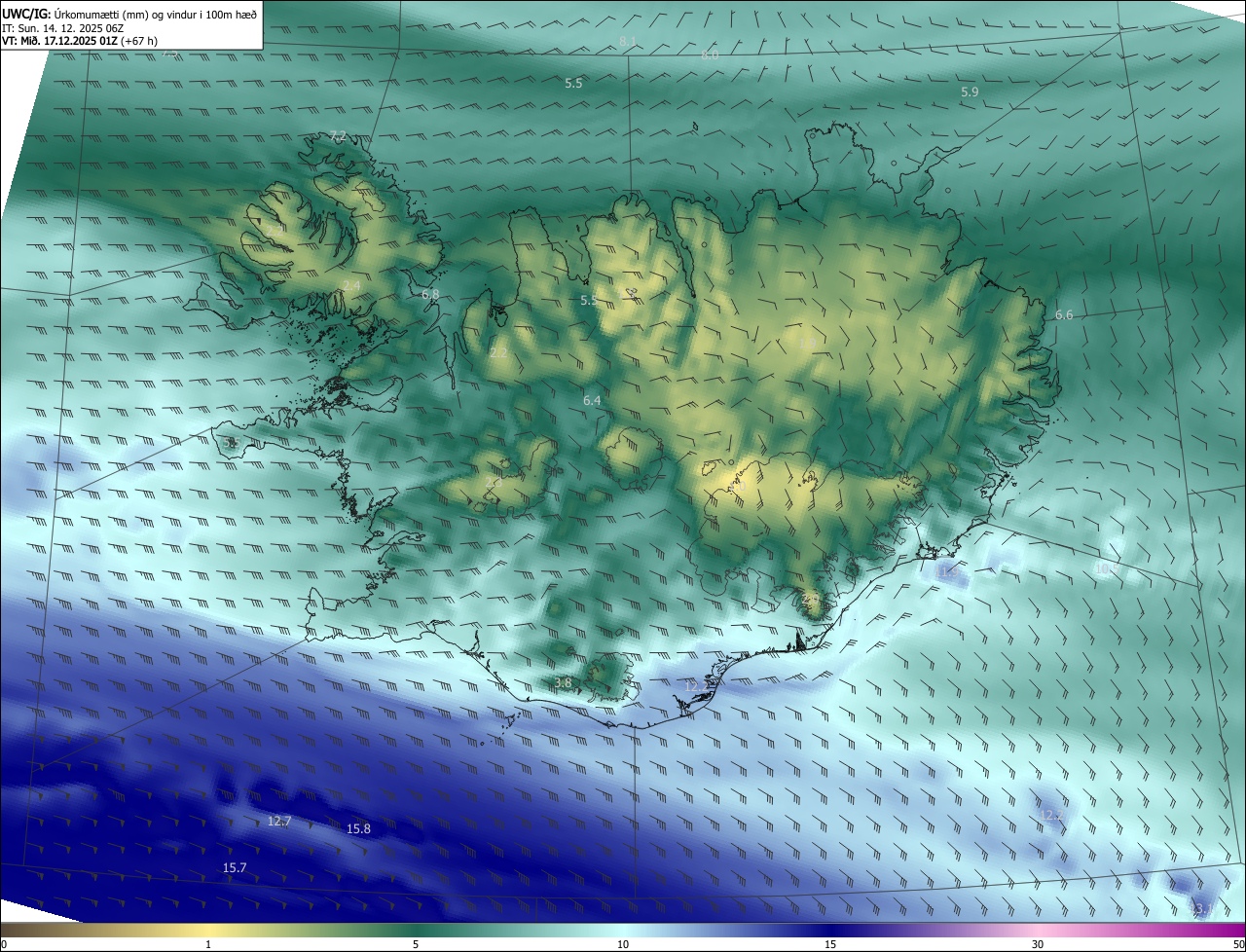
Task: Click the 15.7 precipitation value label
Action: pos(235,867)
